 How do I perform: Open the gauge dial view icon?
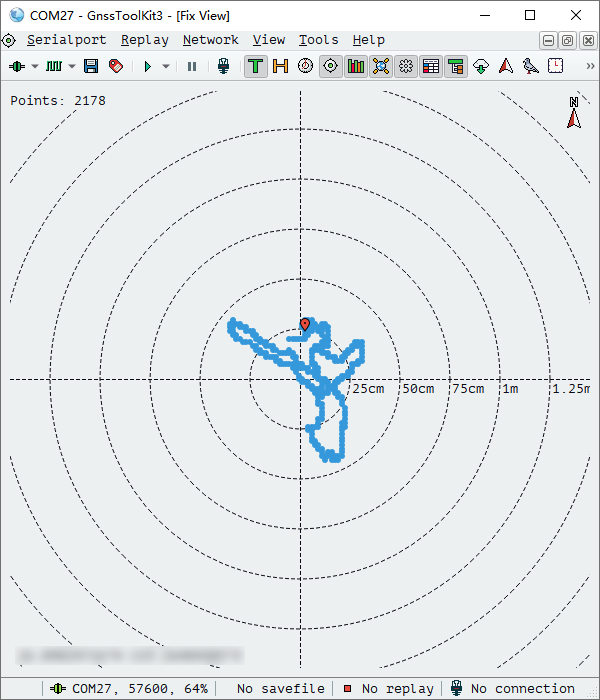point(305,67)
